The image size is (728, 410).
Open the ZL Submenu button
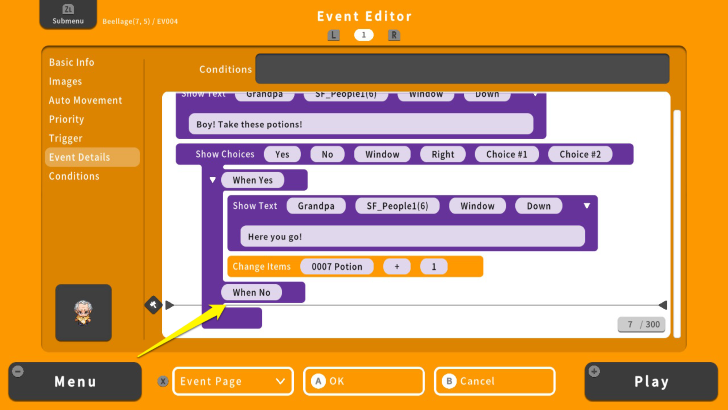(x=69, y=15)
